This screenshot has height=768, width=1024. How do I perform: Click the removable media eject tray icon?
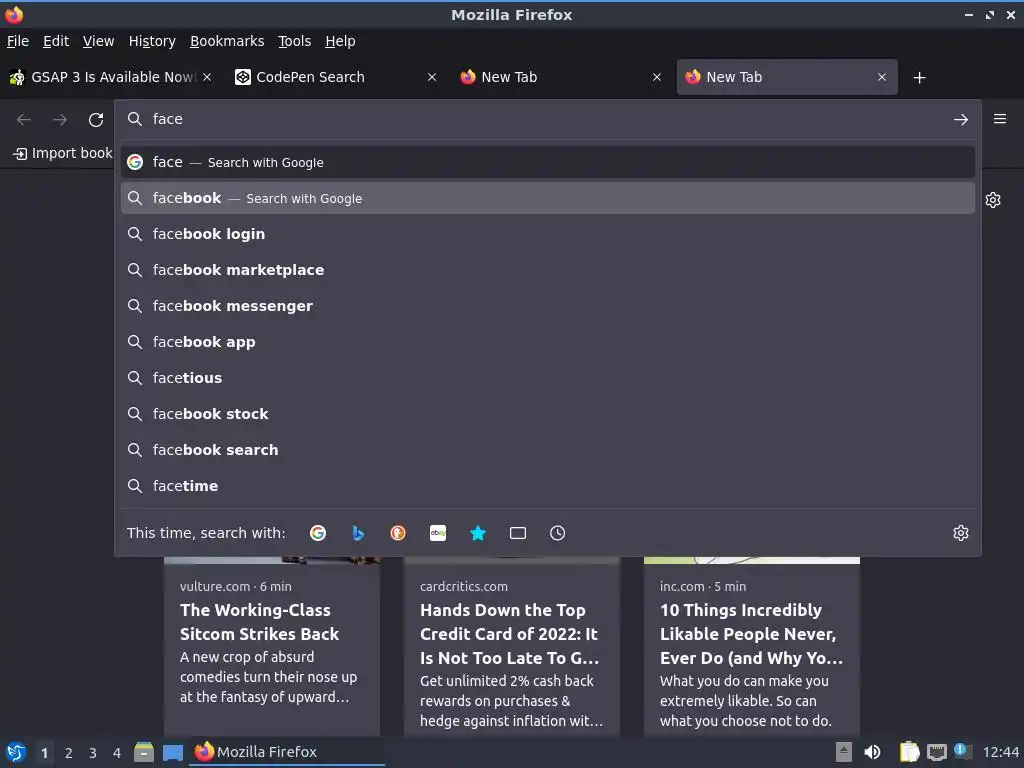[844, 752]
